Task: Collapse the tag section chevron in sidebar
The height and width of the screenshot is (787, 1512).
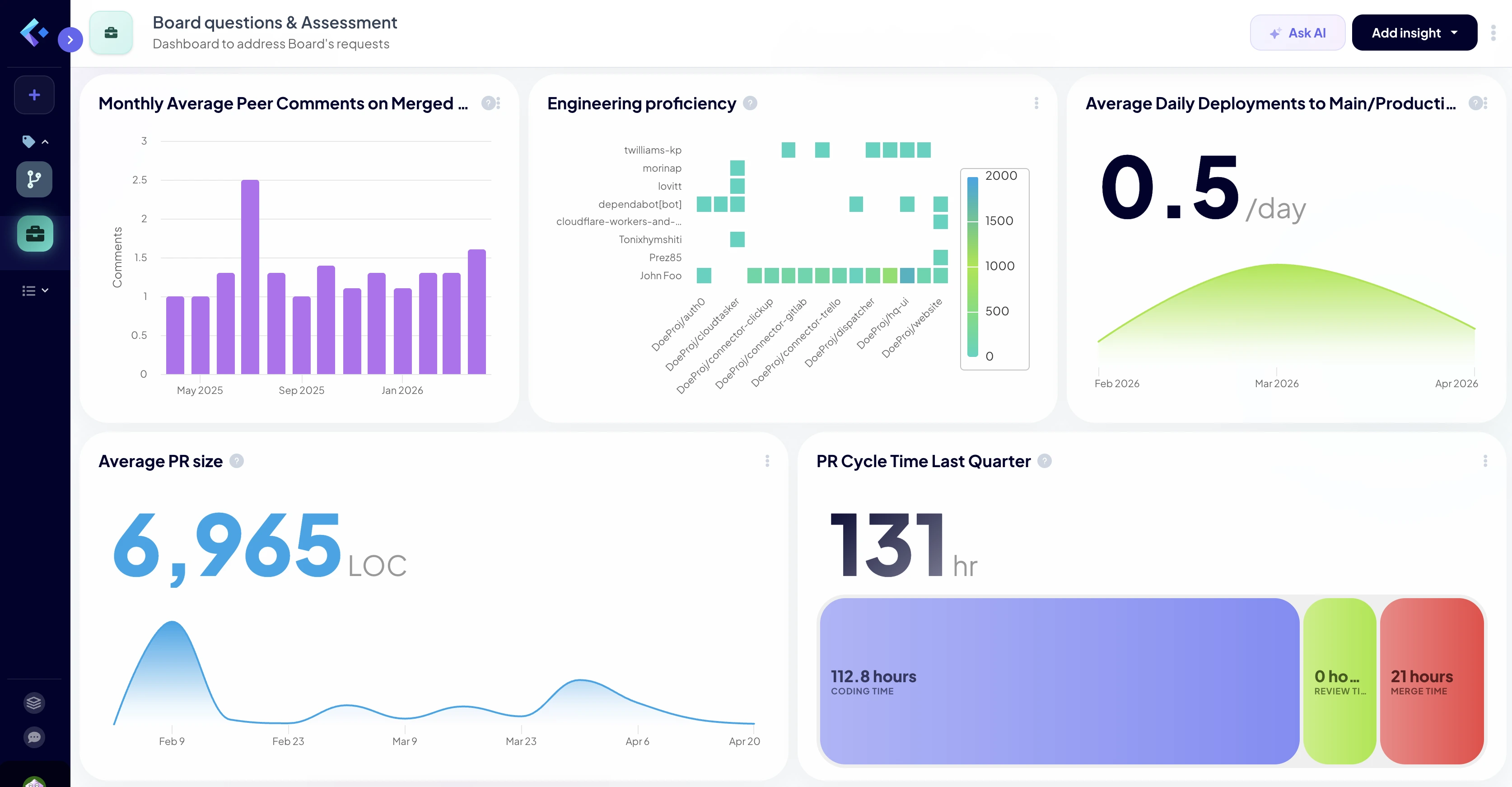Action: pos(45,141)
